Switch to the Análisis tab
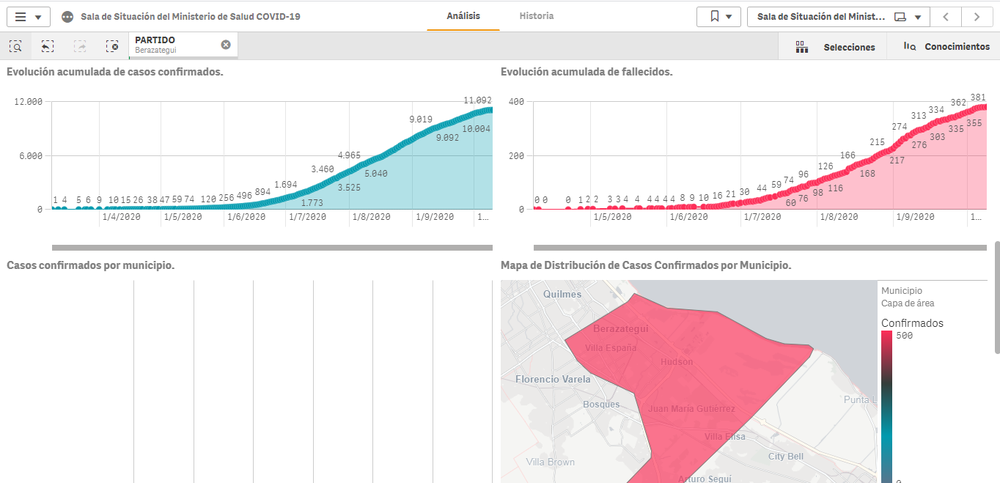 click(x=463, y=16)
